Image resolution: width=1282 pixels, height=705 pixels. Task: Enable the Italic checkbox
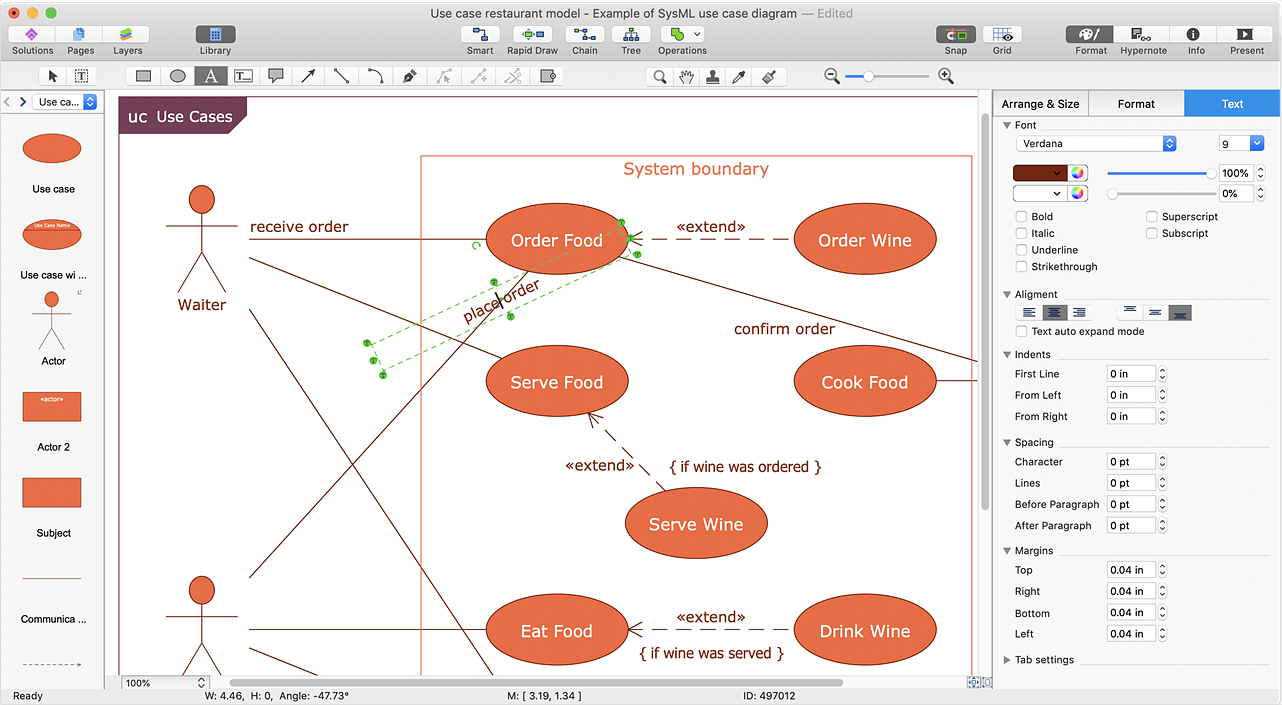[x=1022, y=233]
